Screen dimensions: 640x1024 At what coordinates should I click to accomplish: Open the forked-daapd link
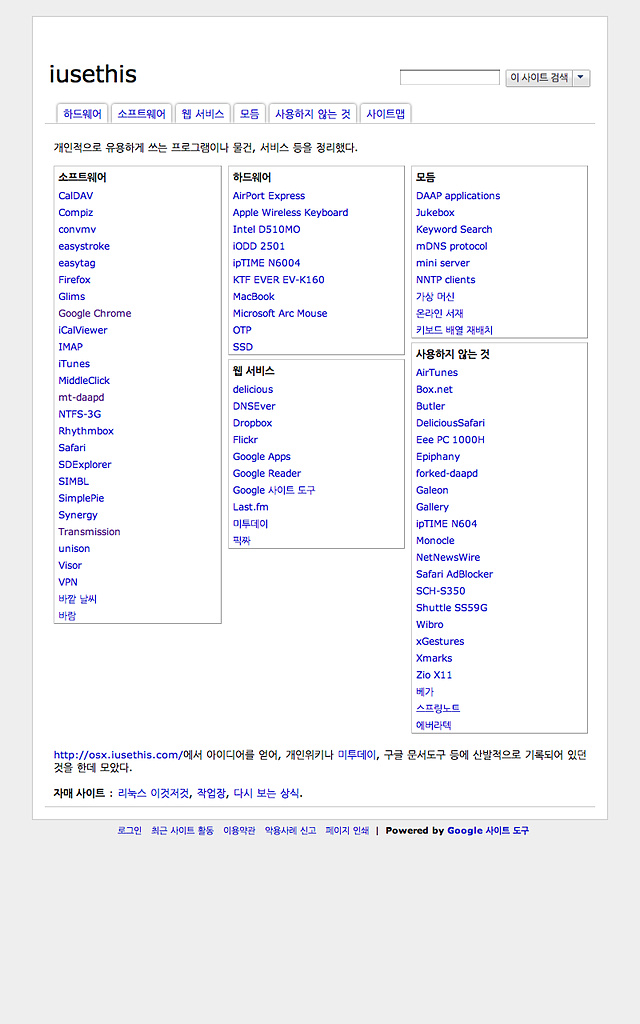[447, 473]
